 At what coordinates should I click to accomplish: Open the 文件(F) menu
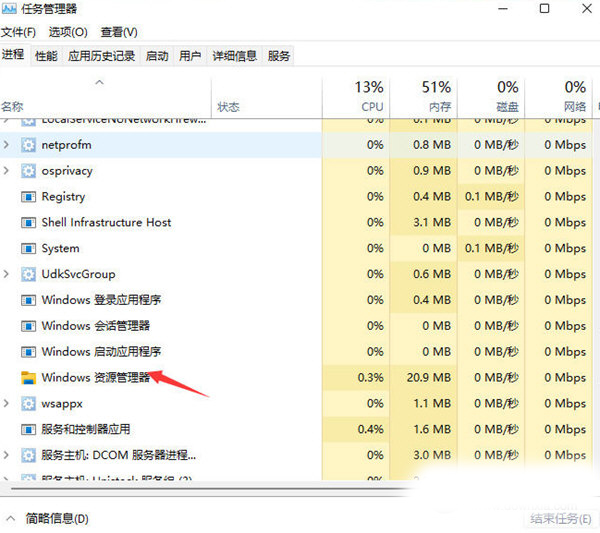18,32
